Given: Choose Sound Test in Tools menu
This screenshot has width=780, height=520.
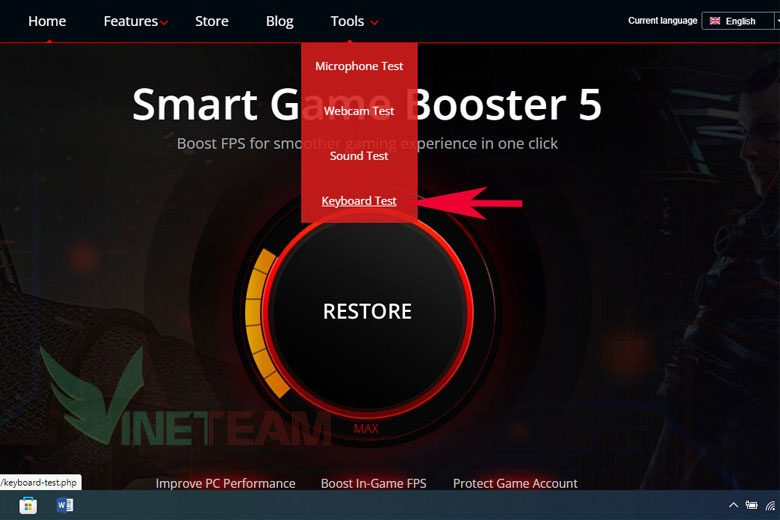Looking at the screenshot, I should pyautogui.click(x=359, y=156).
